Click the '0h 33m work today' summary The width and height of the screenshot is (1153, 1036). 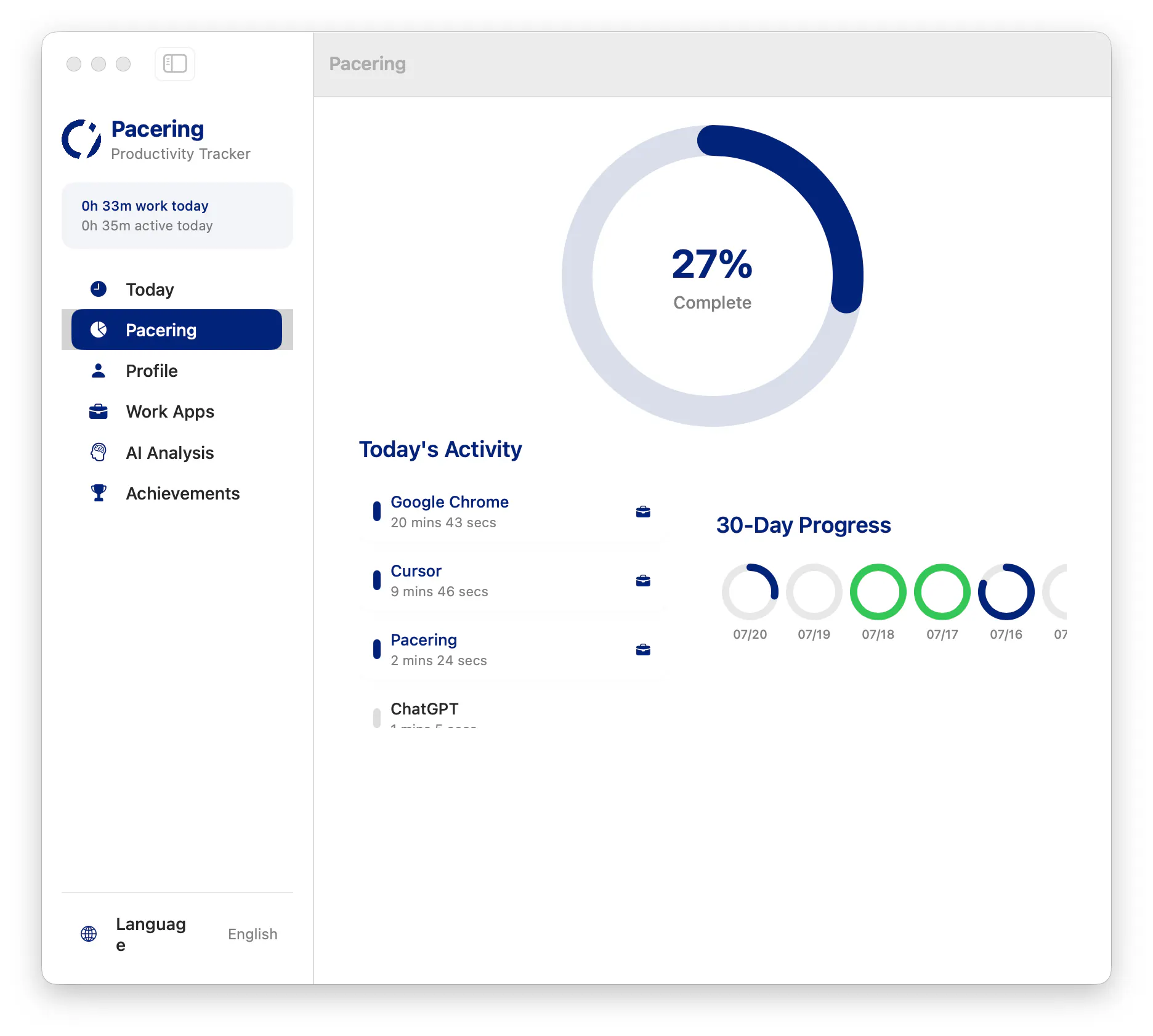(145, 206)
